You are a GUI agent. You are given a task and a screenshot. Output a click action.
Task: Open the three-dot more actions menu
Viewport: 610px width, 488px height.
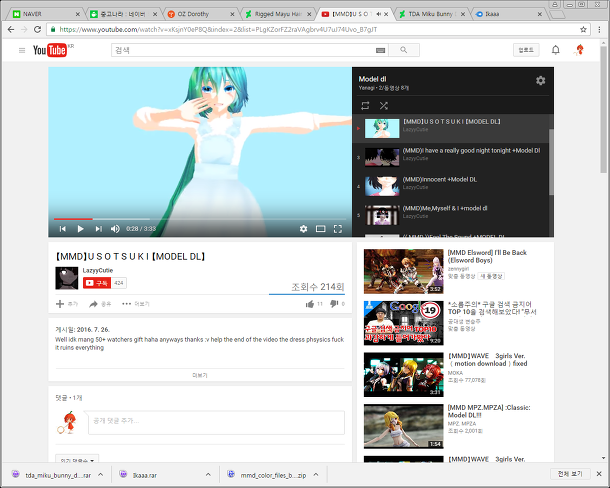[x=135, y=304]
